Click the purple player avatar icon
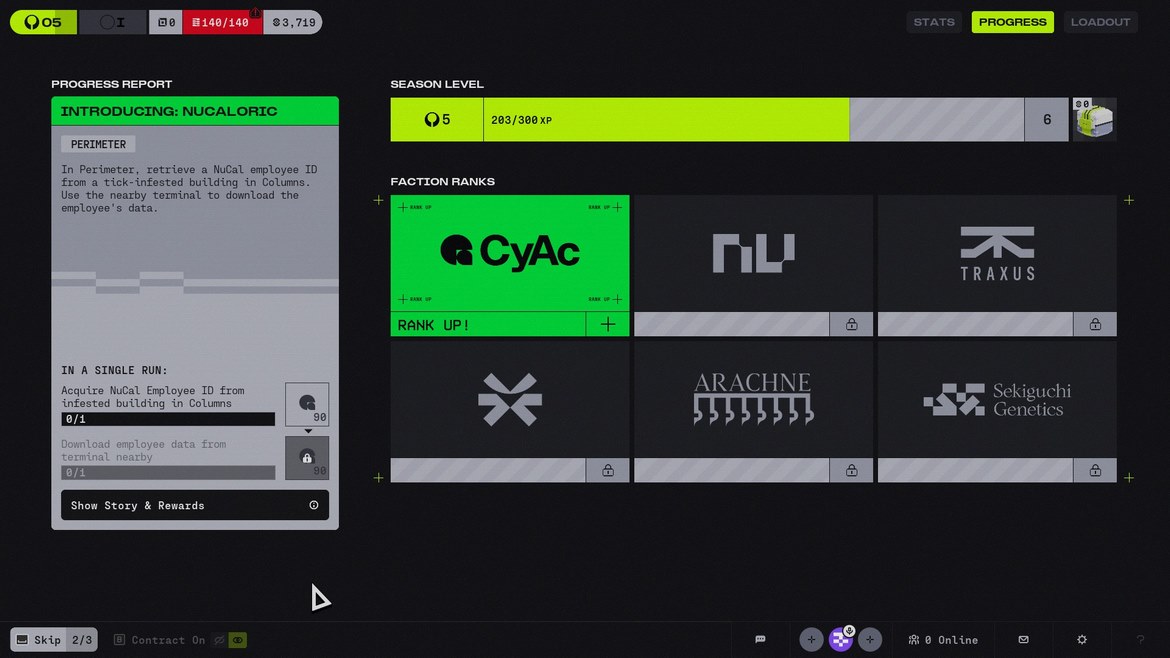The image size is (1170, 658). (841, 640)
